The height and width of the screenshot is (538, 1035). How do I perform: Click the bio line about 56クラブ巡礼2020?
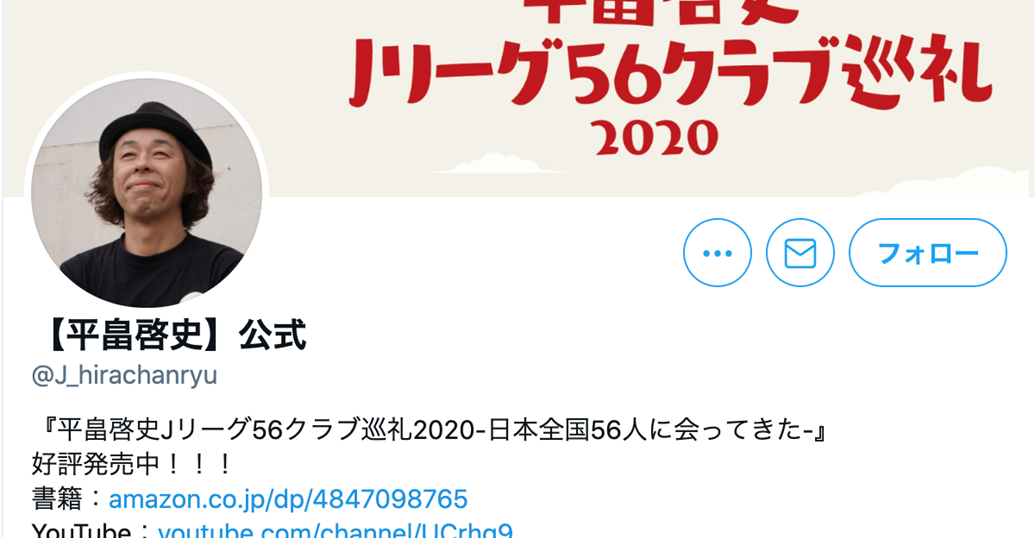pos(431,430)
